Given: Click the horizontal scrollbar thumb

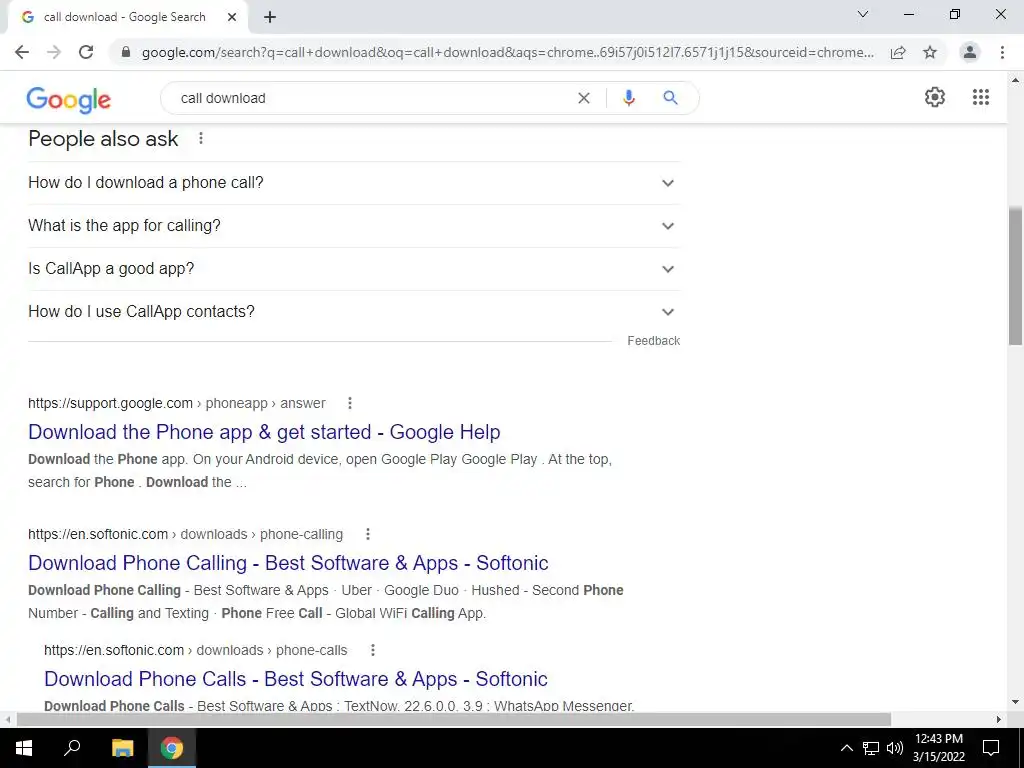Looking at the screenshot, I should click(454, 720).
